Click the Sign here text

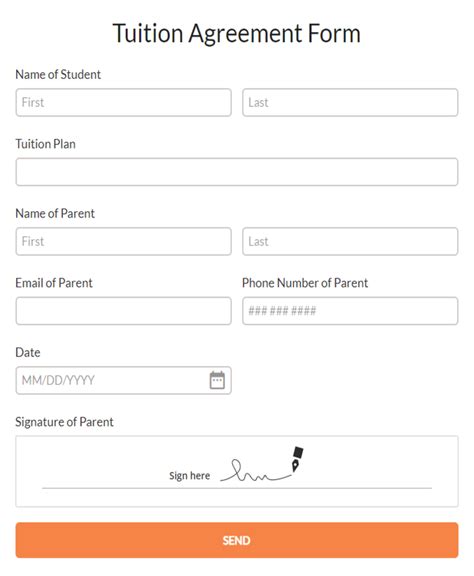coord(190,476)
